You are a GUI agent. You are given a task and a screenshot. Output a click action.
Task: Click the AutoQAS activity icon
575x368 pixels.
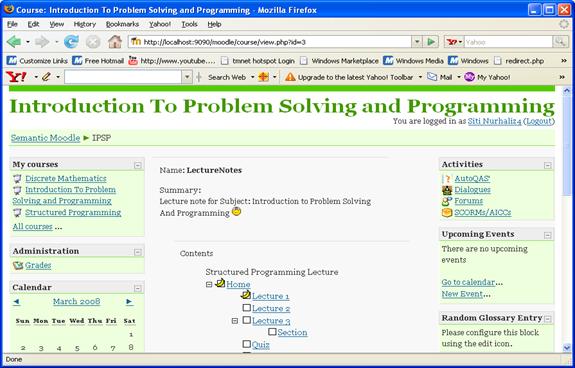(x=447, y=179)
